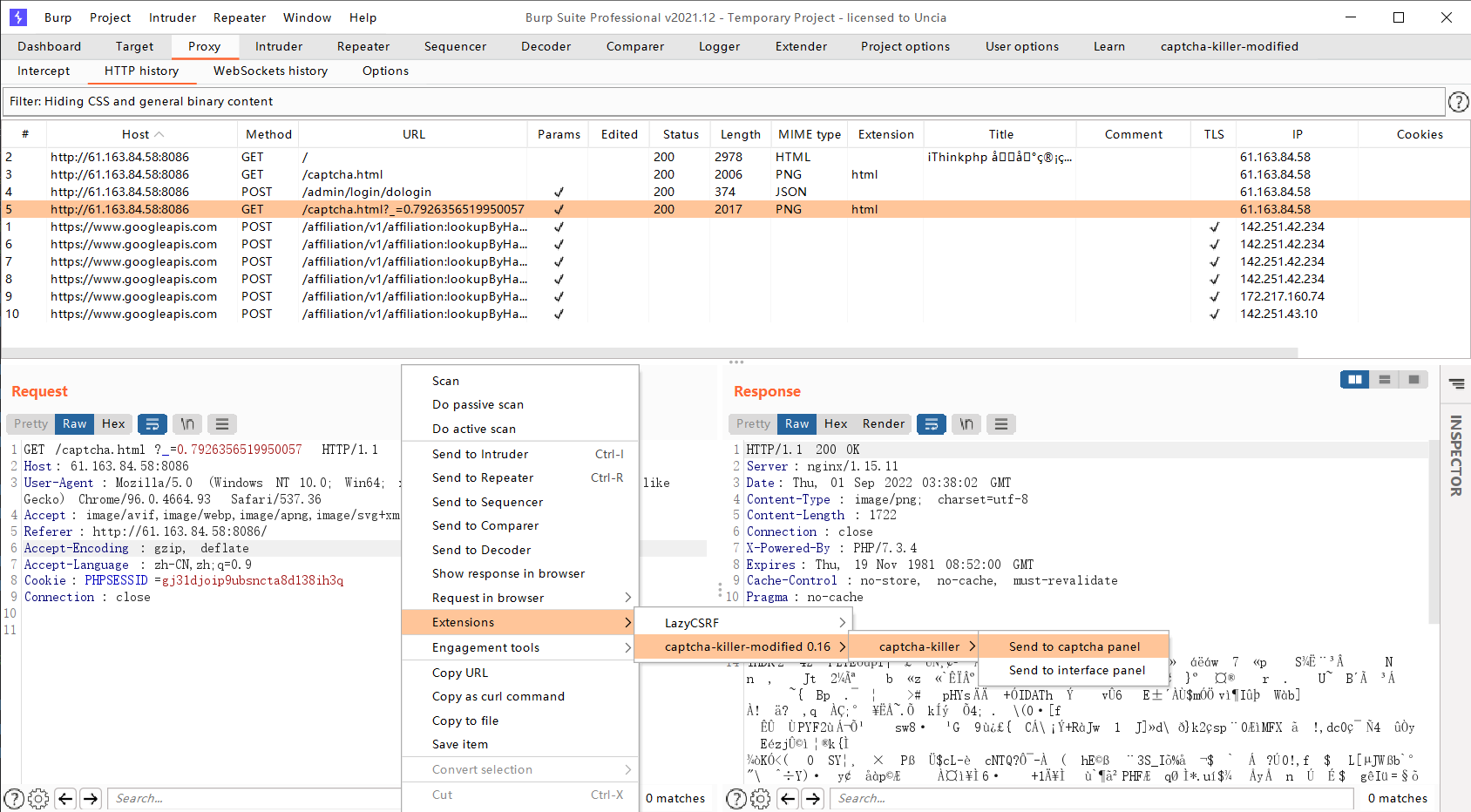Click response search help question icon
Viewport: 1471px width, 812px height.
(x=736, y=799)
